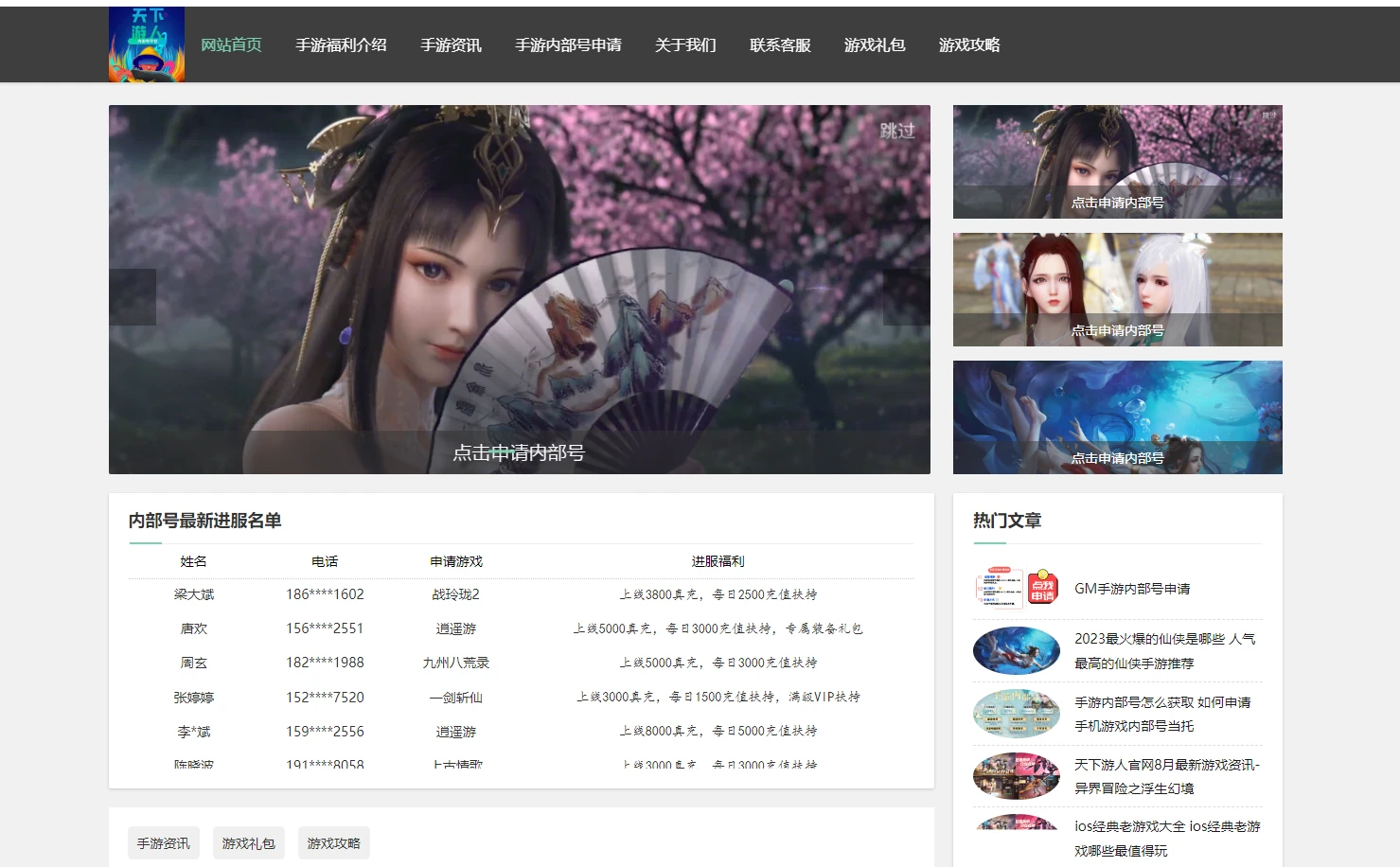Click 点击申请内部号 caption on main banner
The image size is (1400, 867).
click(x=519, y=452)
